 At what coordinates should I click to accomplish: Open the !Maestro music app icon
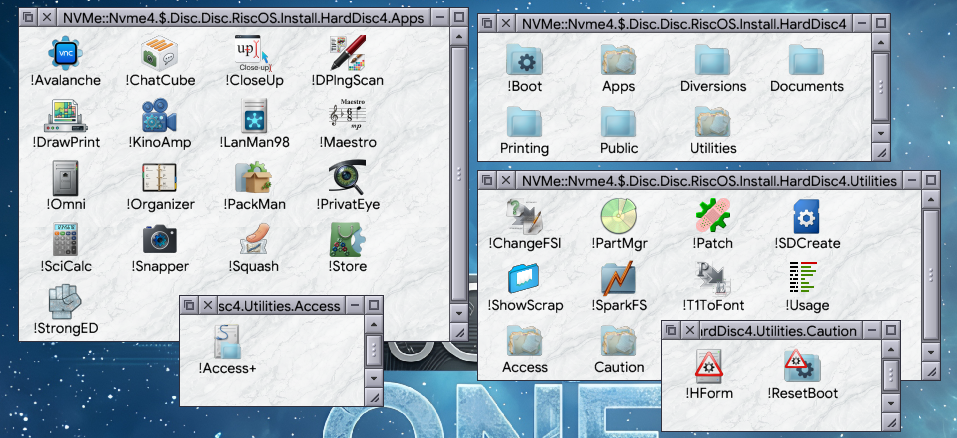[x=347, y=114]
